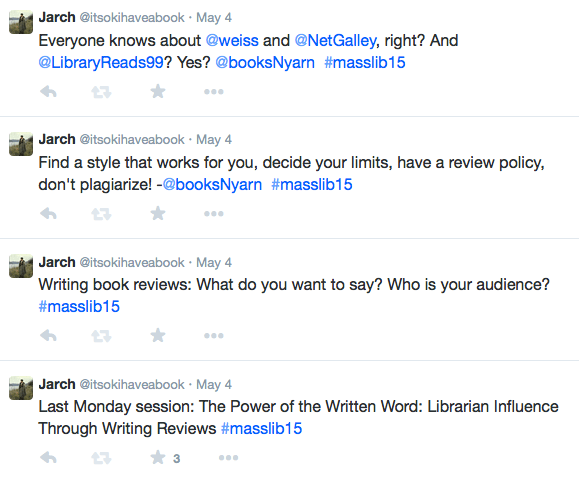Open more options on 'Everyone knows about' tweet
The width and height of the screenshot is (579, 479).
click(214, 92)
